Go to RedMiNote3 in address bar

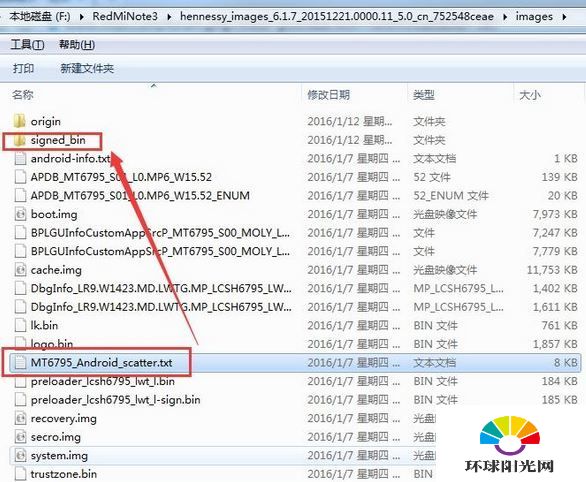[125, 16]
